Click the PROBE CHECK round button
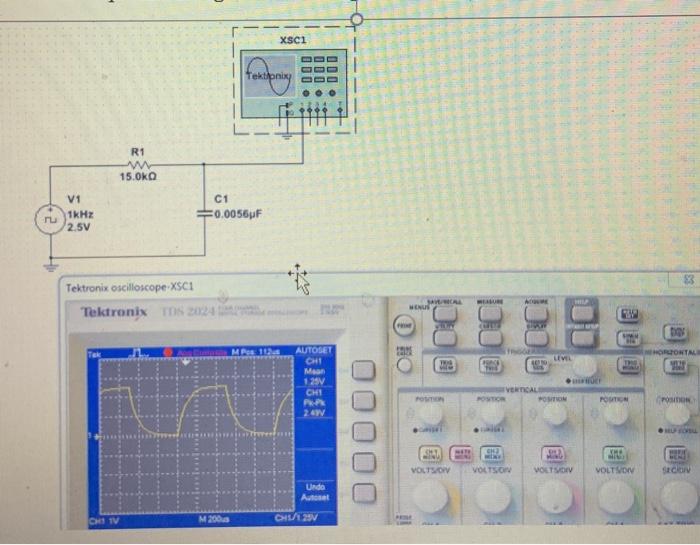The width and height of the screenshot is (700, 545). click(404, 366)
